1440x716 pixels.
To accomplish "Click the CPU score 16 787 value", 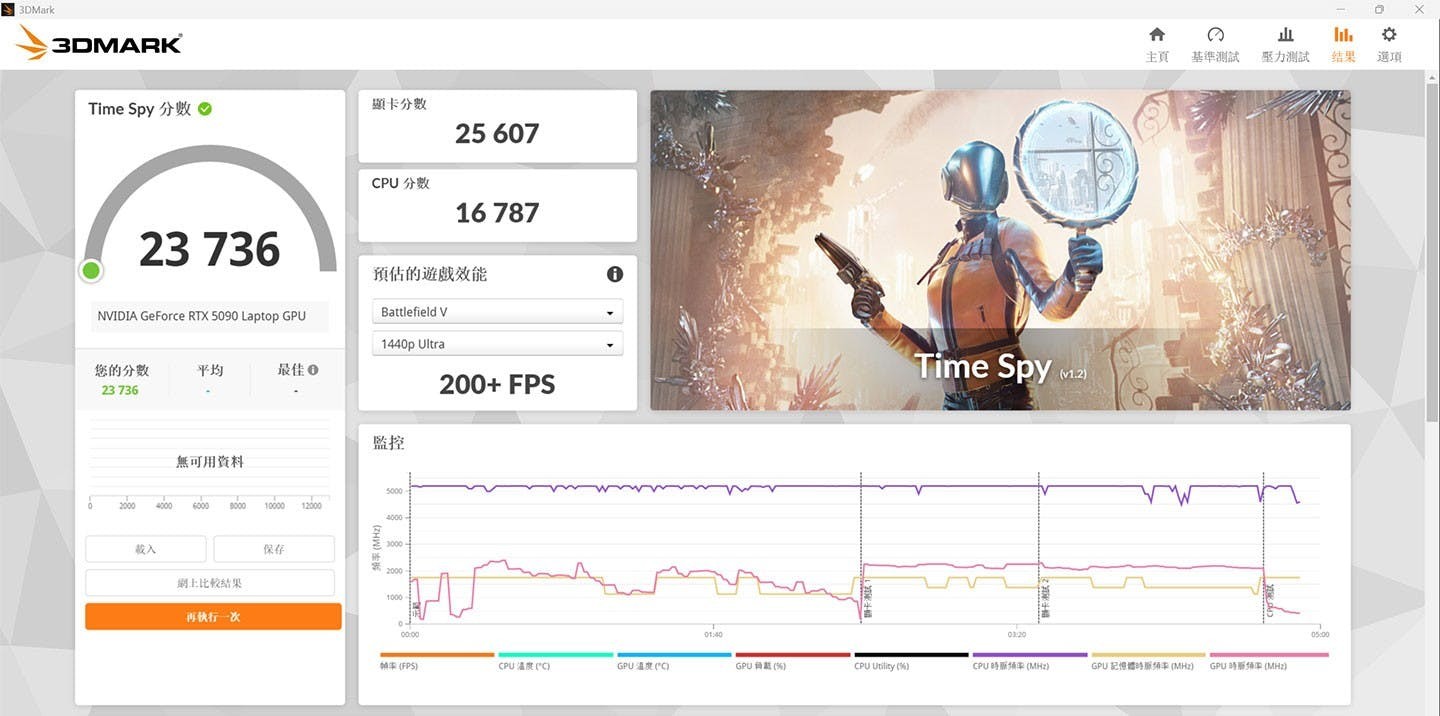I will tap(497, 213).
